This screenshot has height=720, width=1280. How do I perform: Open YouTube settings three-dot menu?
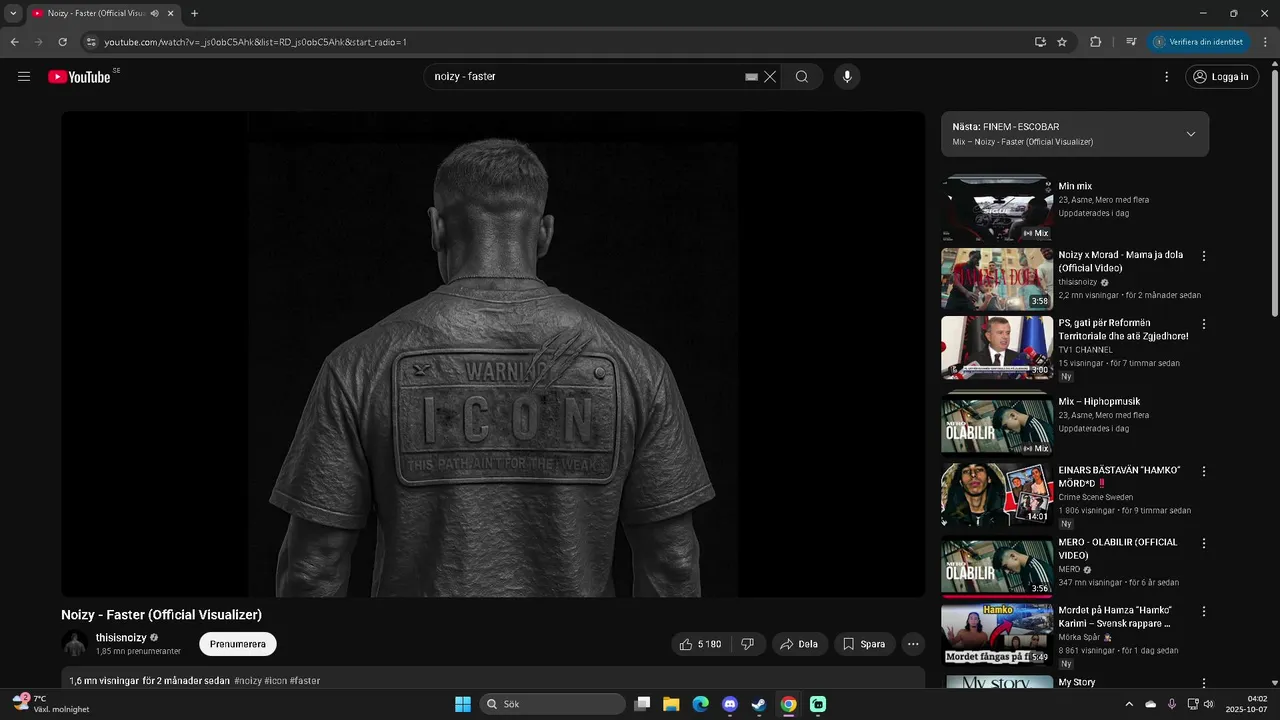click(1166, 77)
